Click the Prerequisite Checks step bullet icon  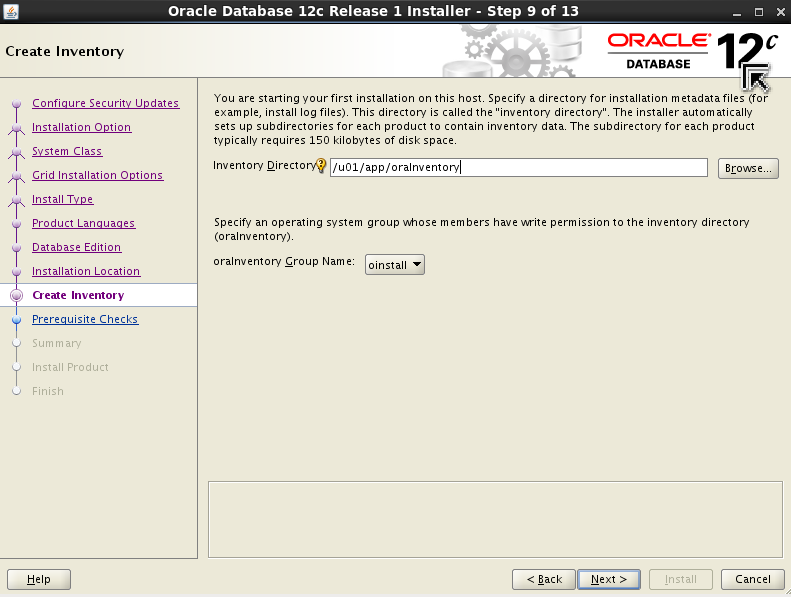[17, 319]
